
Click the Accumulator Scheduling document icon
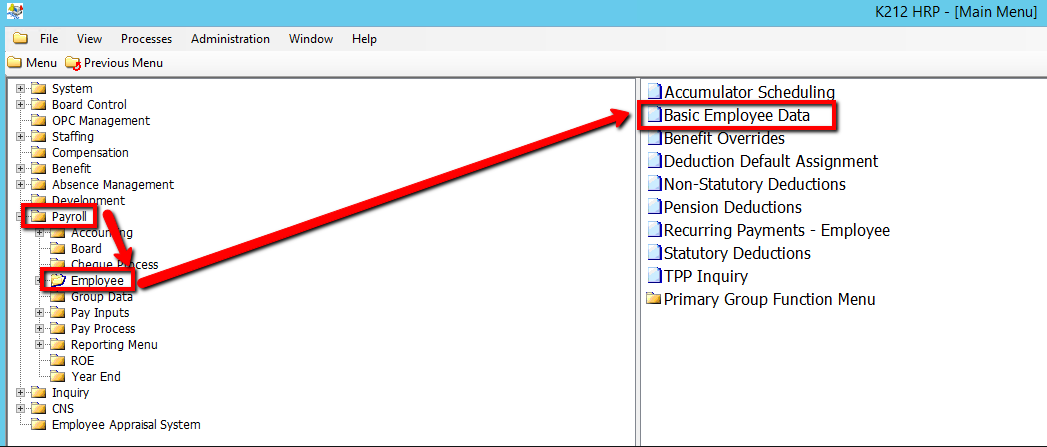(x=654, y=92)
